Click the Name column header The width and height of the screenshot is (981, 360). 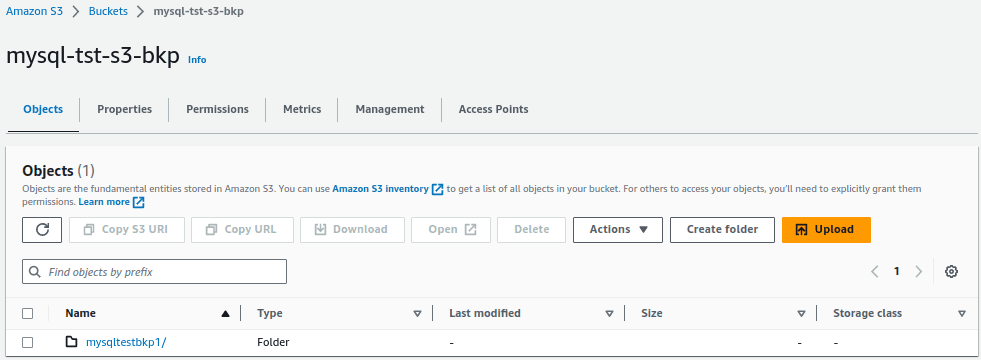pyautogui.click(x=81, y=314)
